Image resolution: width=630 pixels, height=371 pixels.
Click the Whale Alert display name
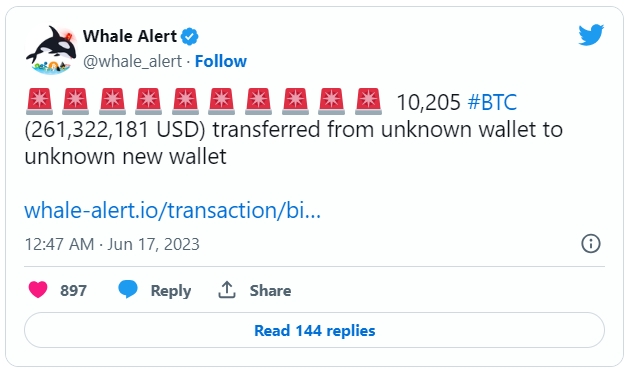coord(130,36)
